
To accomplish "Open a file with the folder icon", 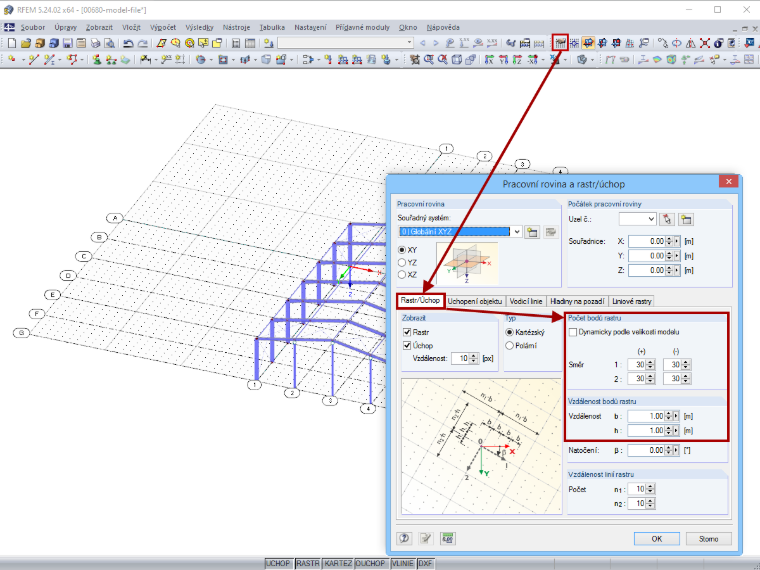I will pos(25,43).
